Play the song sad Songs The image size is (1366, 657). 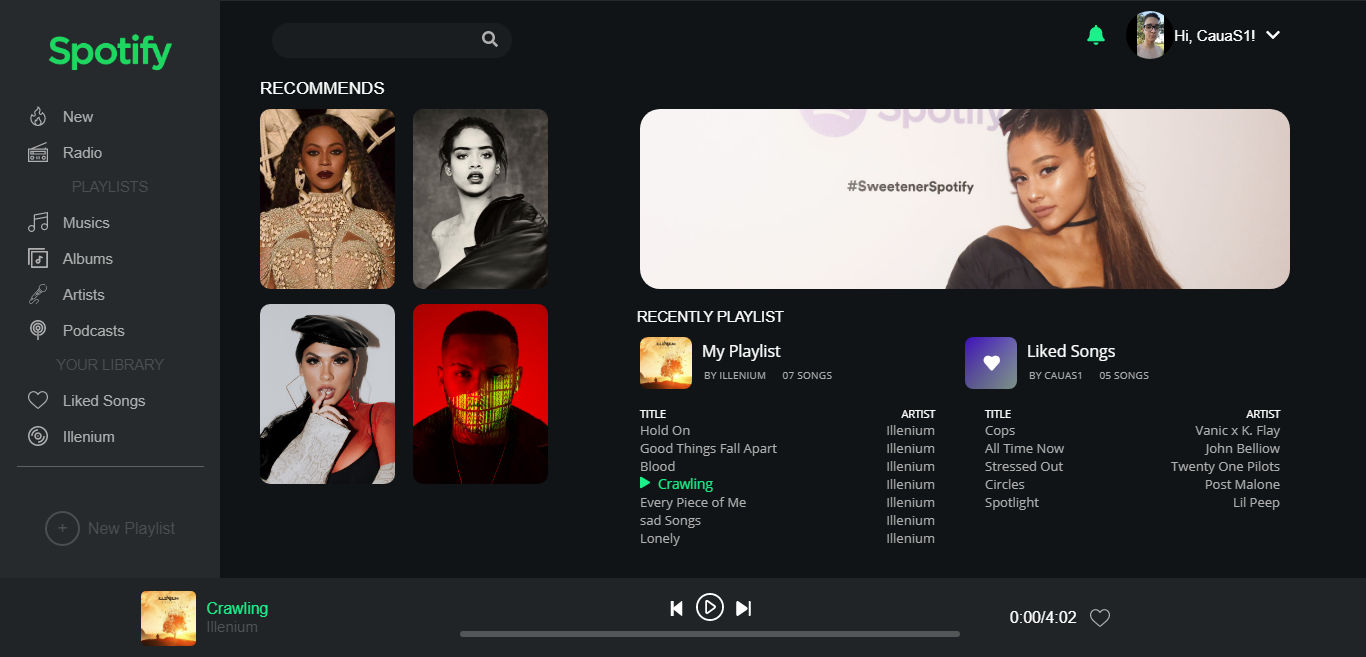670,521
